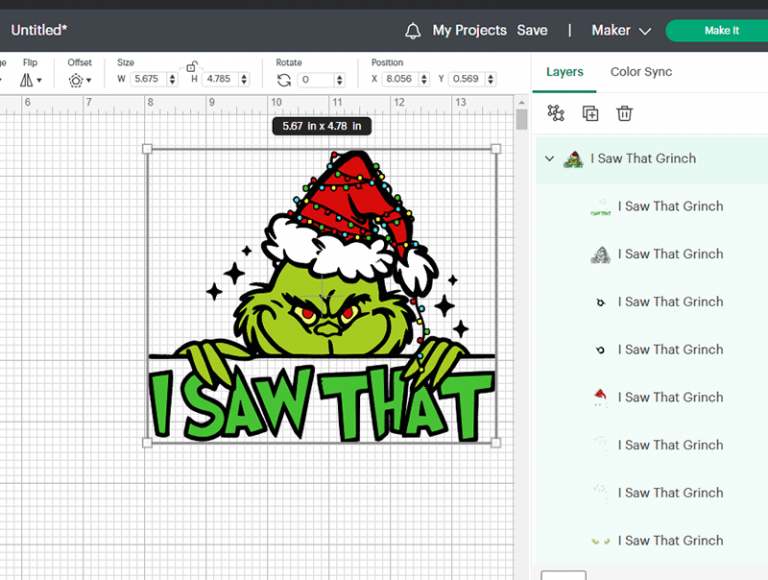Click the Grinch design on canvas
The image size is (768, 580).
(322, 296)
